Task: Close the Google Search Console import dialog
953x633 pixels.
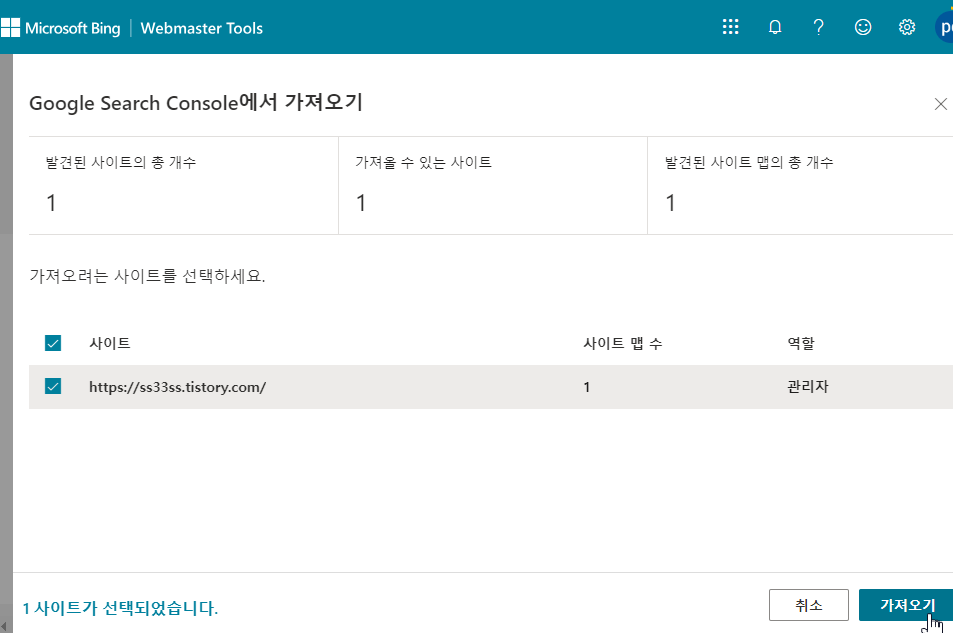Action: click(940, 103)
